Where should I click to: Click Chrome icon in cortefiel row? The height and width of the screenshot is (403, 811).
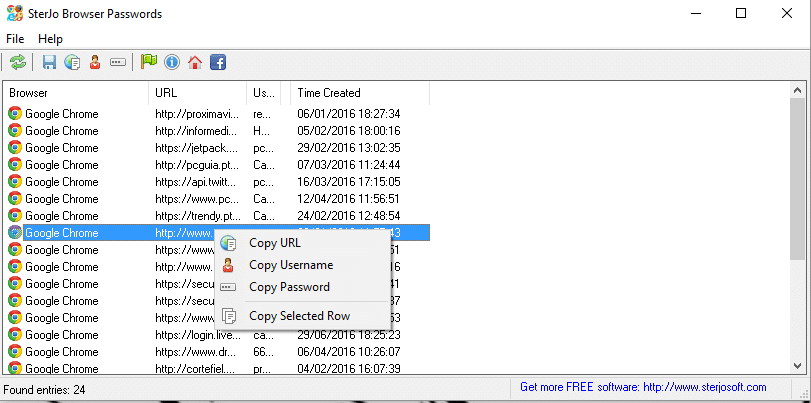point(15,368)
